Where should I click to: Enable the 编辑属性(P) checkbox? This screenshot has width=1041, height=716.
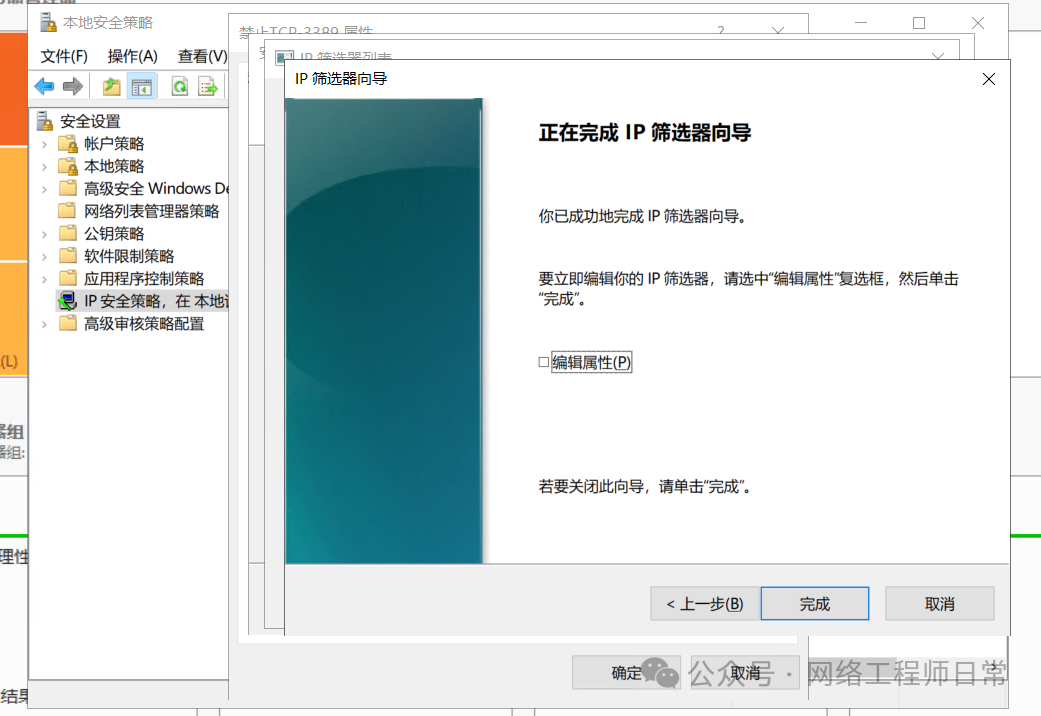tap(544, 363)
